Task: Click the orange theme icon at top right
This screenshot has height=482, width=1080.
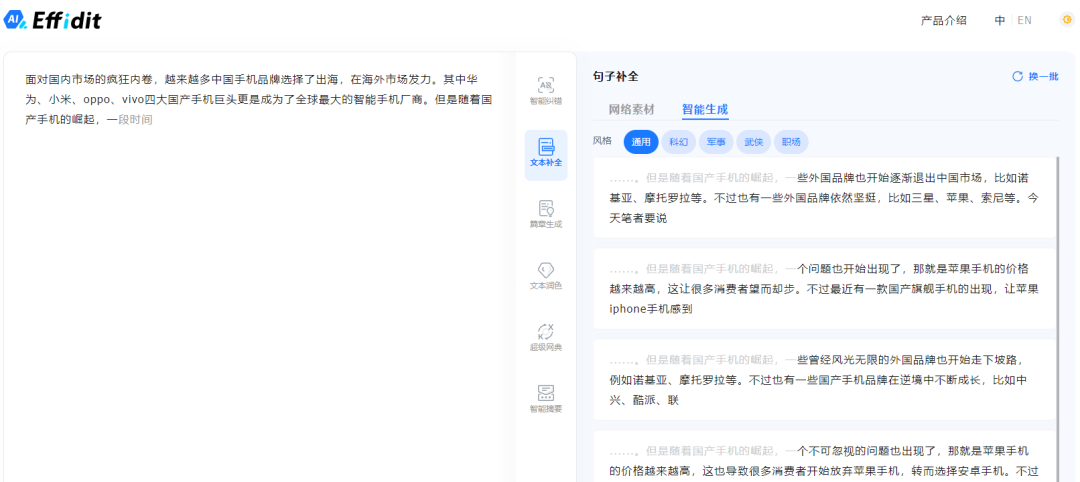Action: 1066,20
